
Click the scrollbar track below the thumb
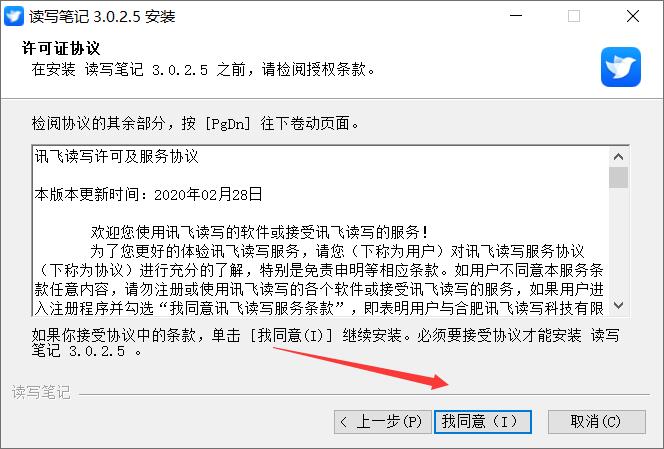coord(618,241)
